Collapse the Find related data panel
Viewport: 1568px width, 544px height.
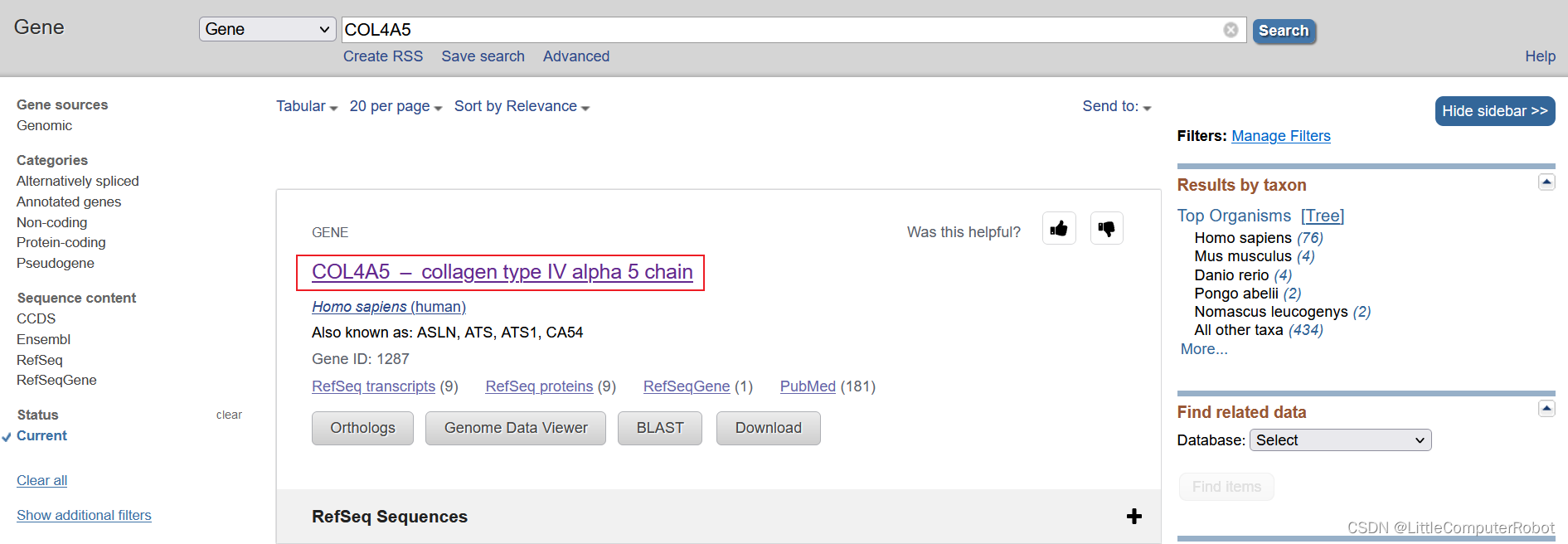1546,408
